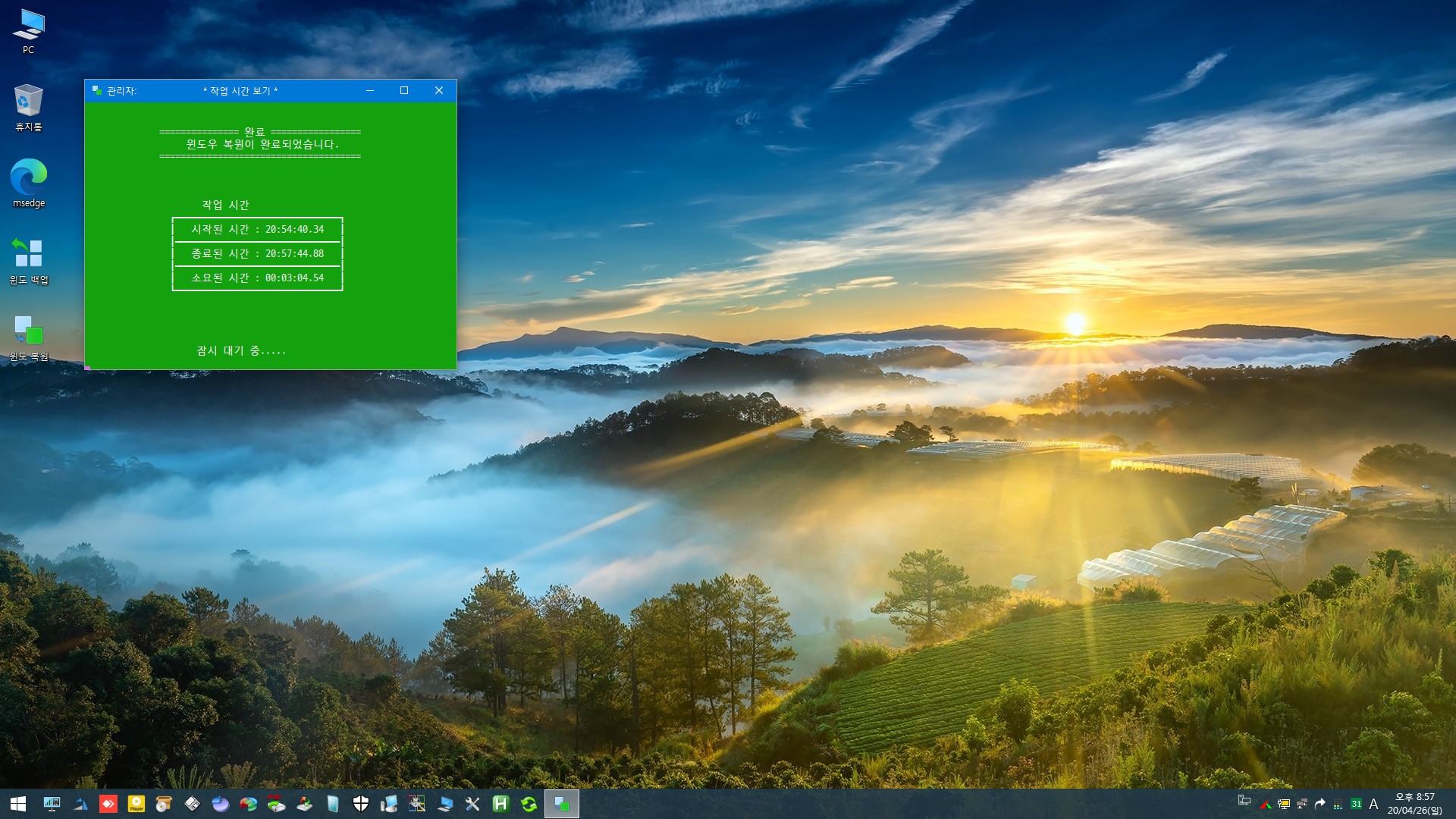Open the Windows gear settings taskbar icon

tap(417, 804)
